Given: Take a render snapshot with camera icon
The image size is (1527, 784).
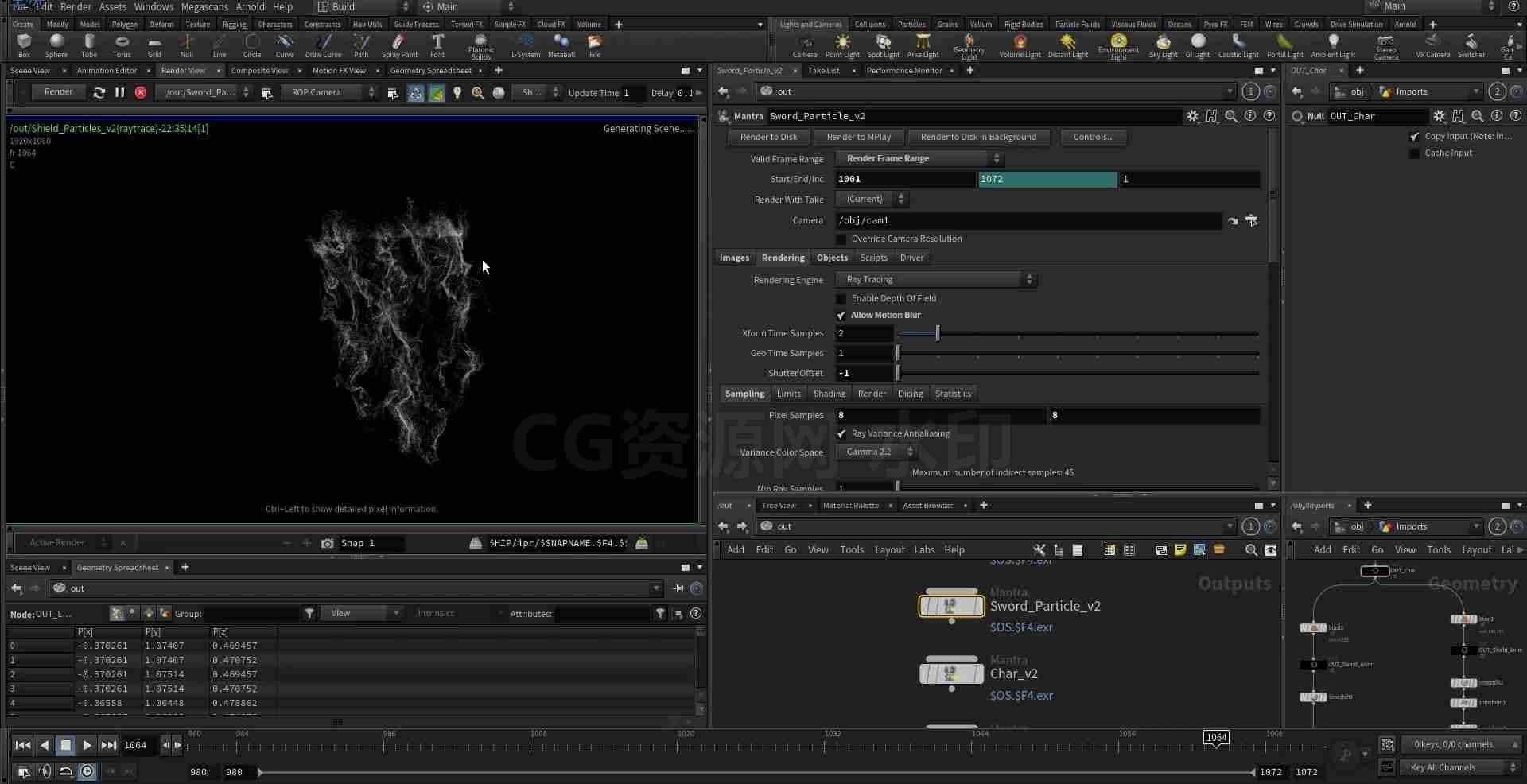Looking at the screenshot, I should click(327, 543).
